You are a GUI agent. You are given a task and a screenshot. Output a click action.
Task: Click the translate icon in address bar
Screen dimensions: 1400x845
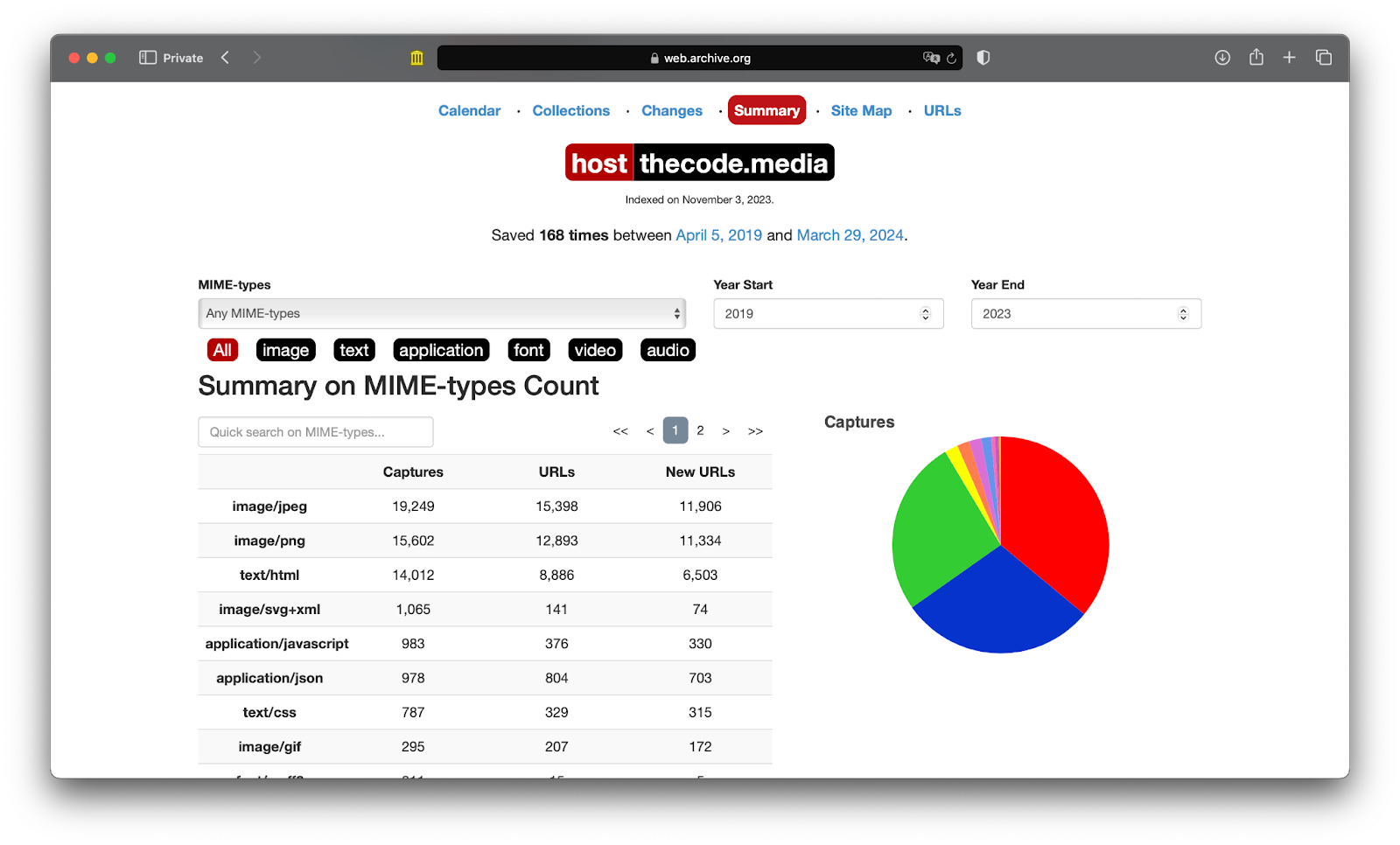pyautogui.click(x=930, y=58)
